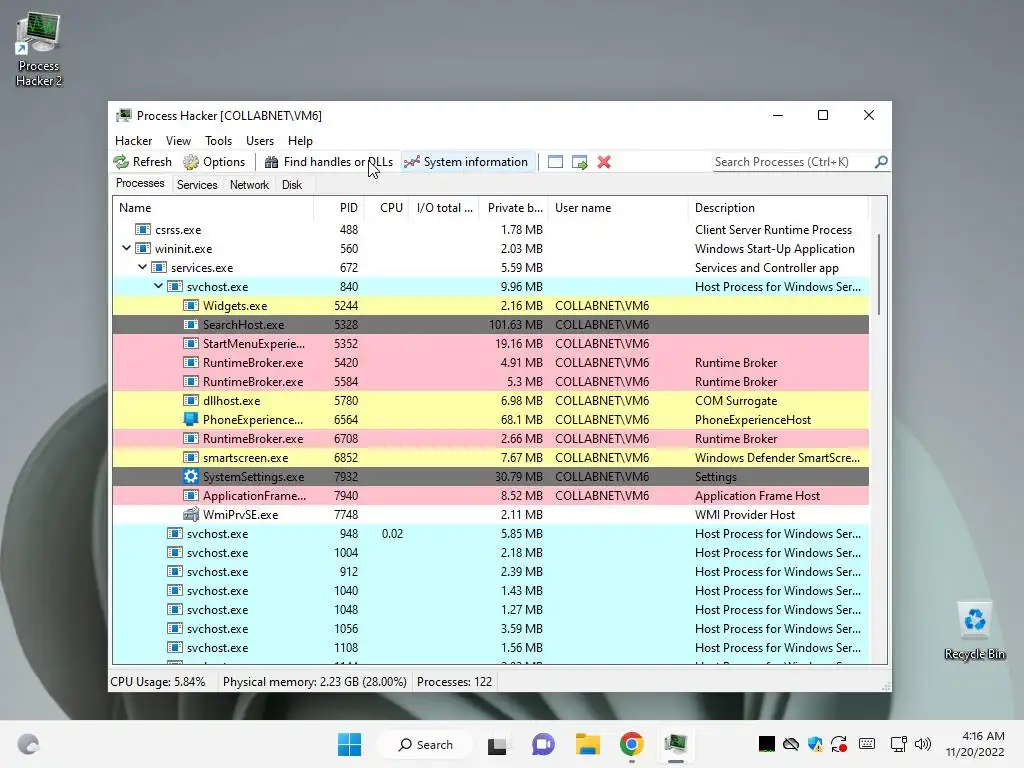Collapse svchost.exe PID 840 node

159,286
